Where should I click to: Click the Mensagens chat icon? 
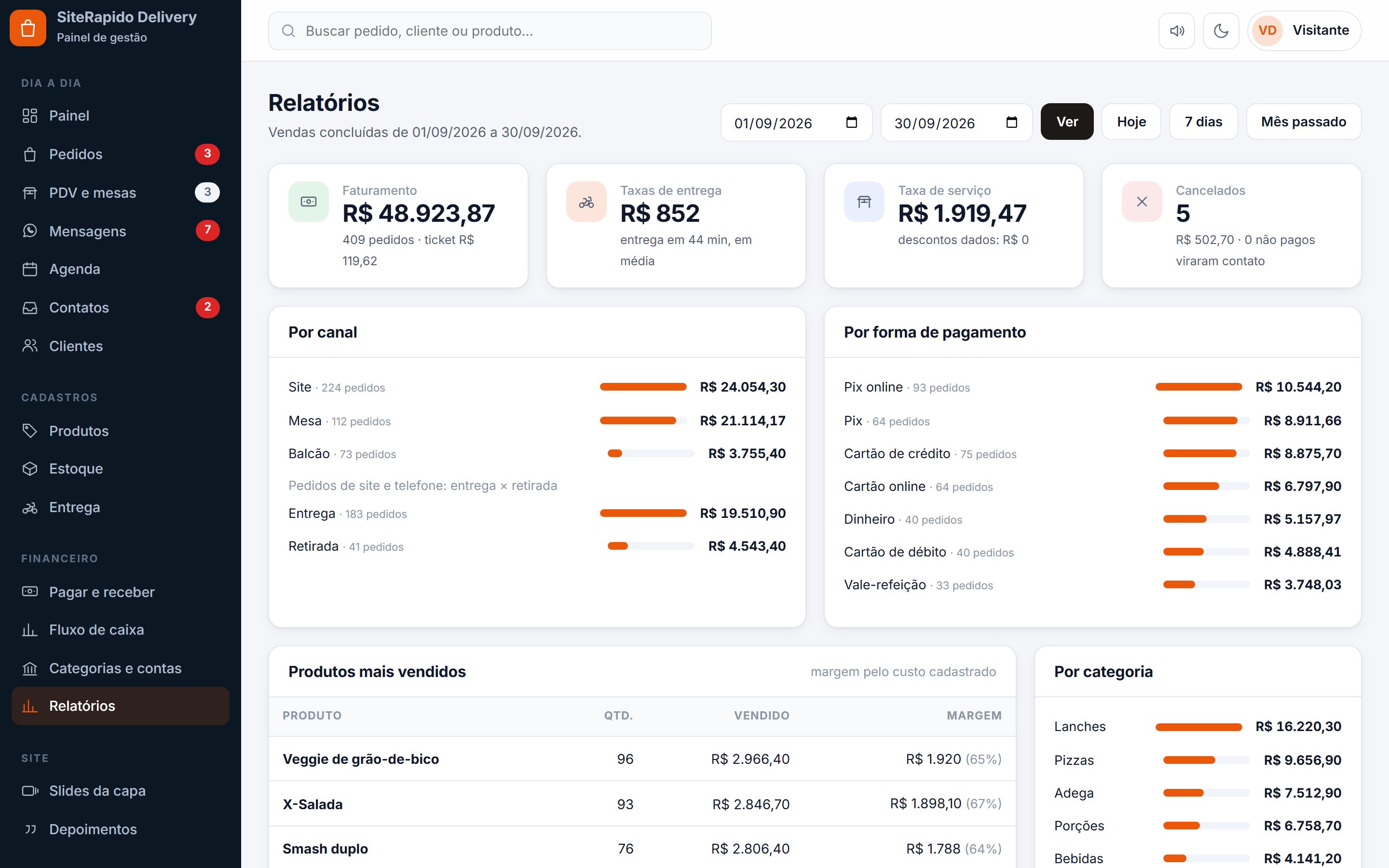click(x=30, y=231)
